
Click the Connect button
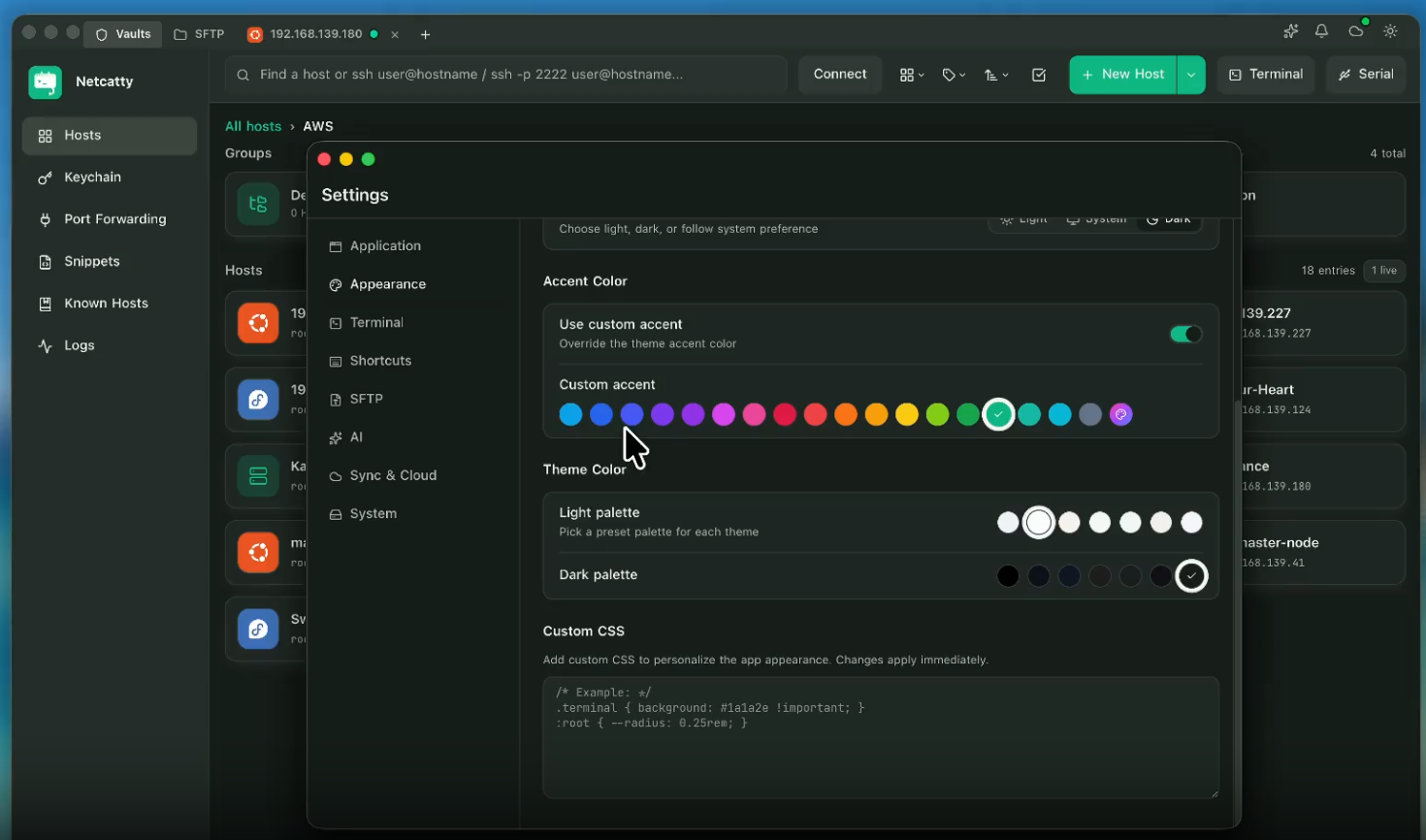(840, 75)
